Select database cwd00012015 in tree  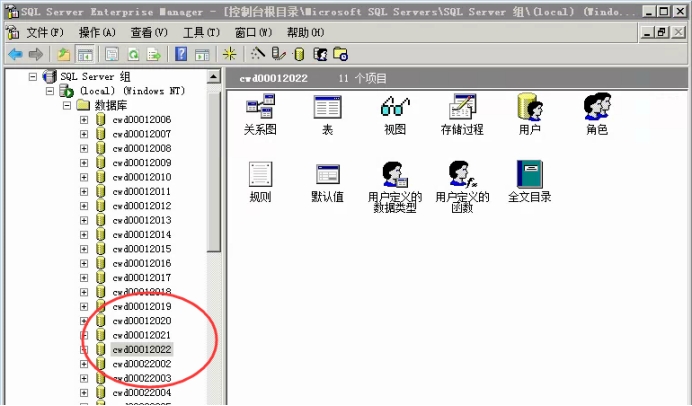pyautogui.click(x=141, y=249)
